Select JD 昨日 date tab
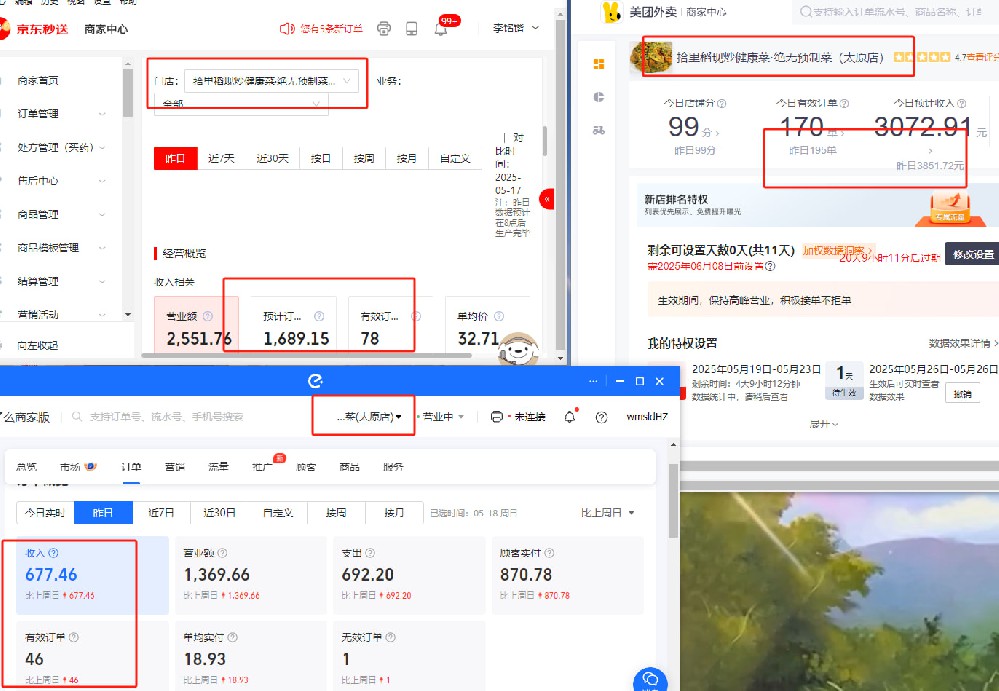Viewport: 999px width, 691px height. tap(175, 158)
